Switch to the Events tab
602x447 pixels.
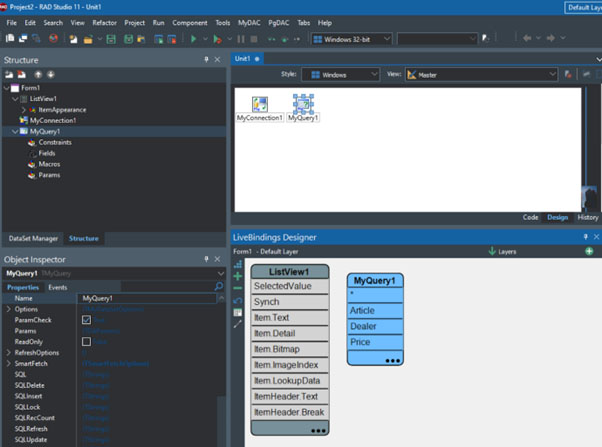[58, 287]
